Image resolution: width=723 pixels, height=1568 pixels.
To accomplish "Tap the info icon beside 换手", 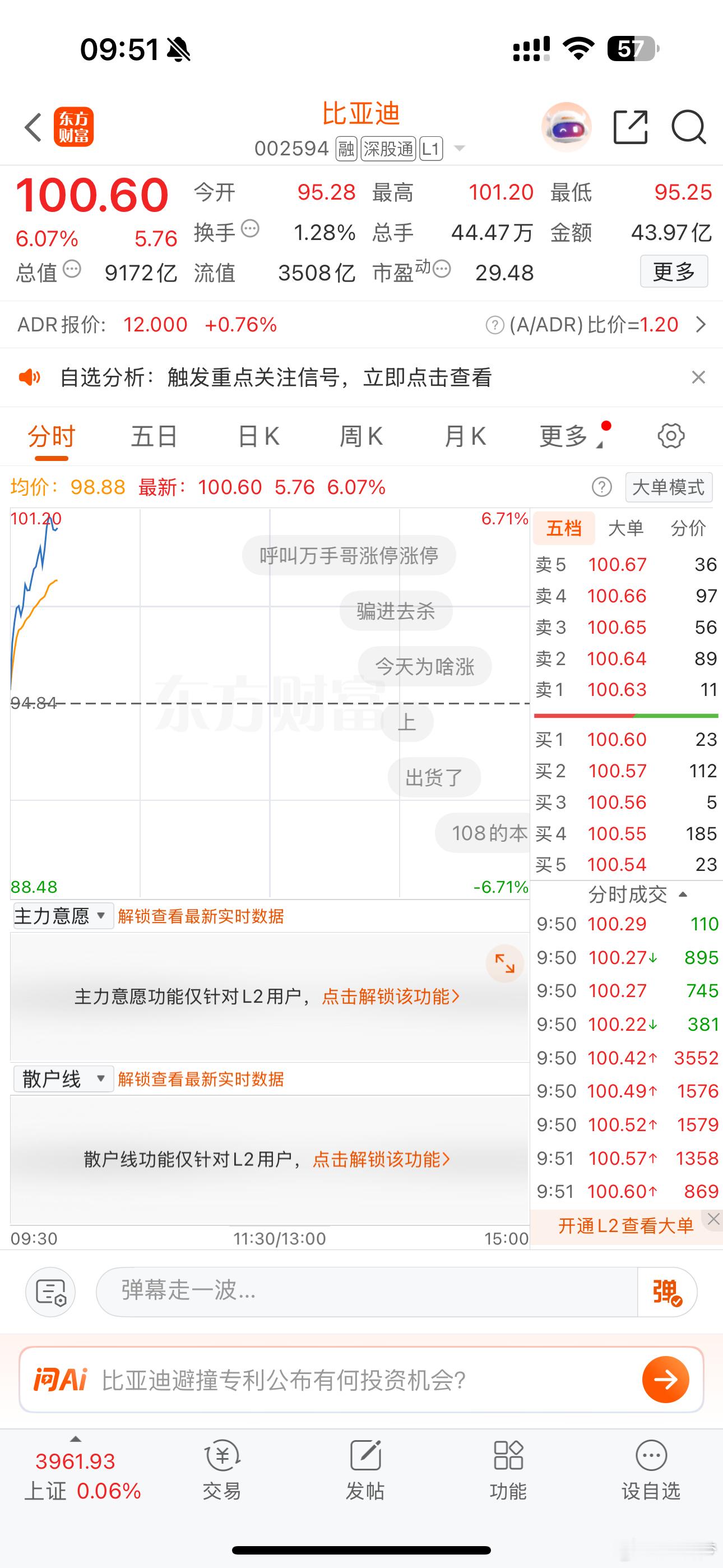I will click(x=250, y=229).
